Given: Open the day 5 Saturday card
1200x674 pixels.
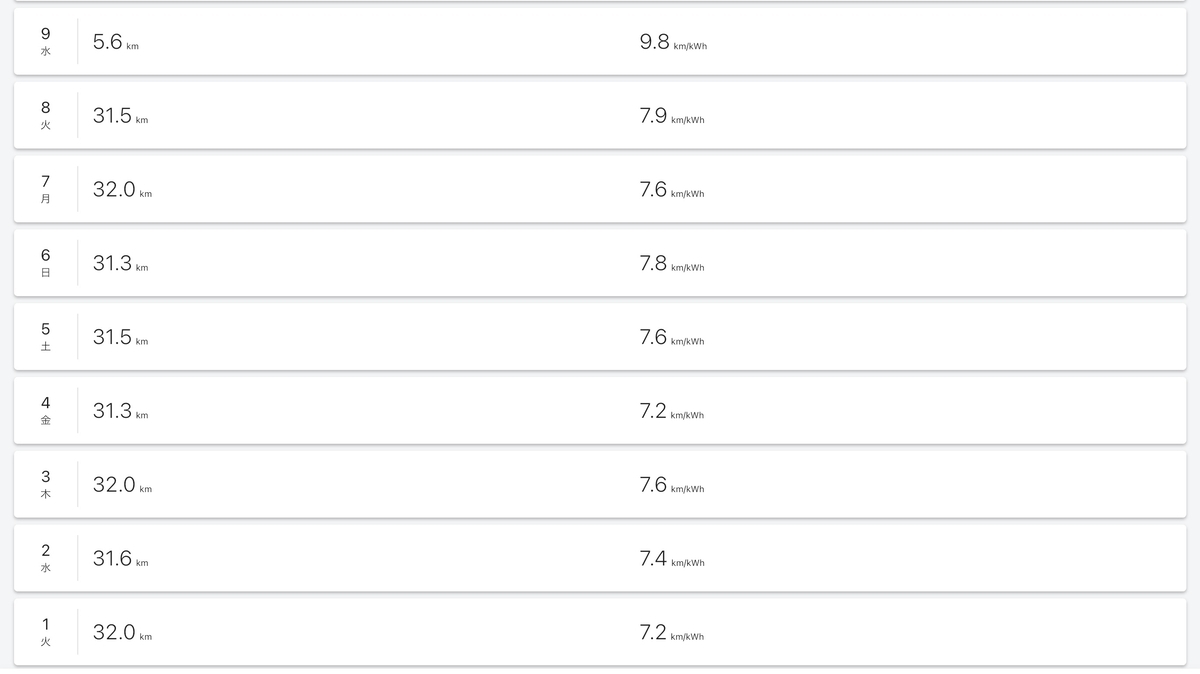Looking at the screenshot, I should [600, 337].
